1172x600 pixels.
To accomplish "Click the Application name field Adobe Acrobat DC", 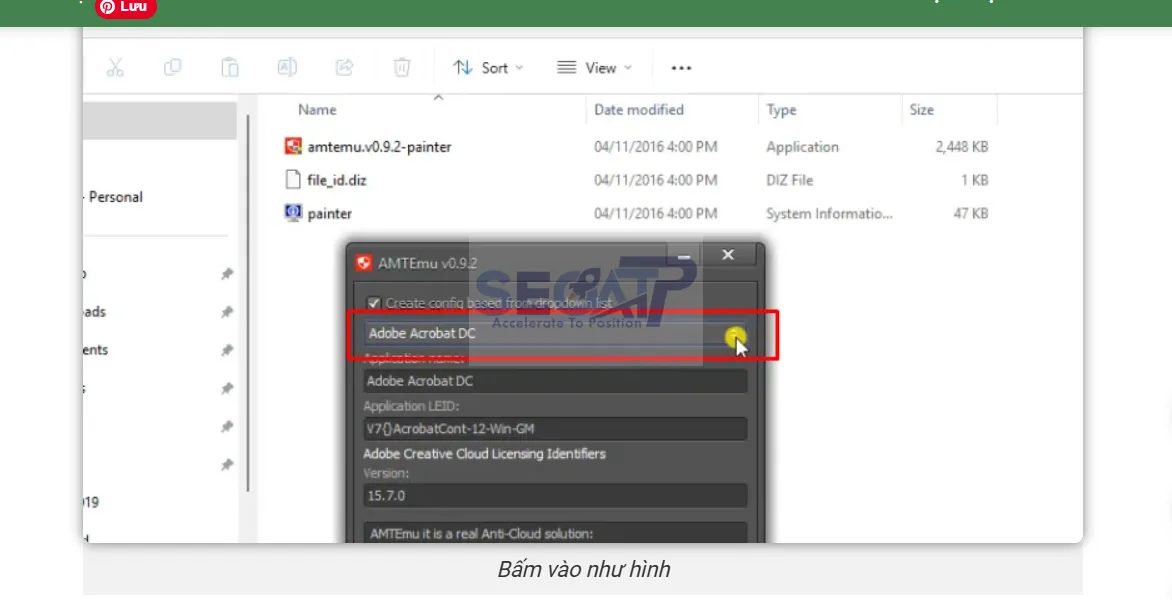I will click(x=555, y=381).
